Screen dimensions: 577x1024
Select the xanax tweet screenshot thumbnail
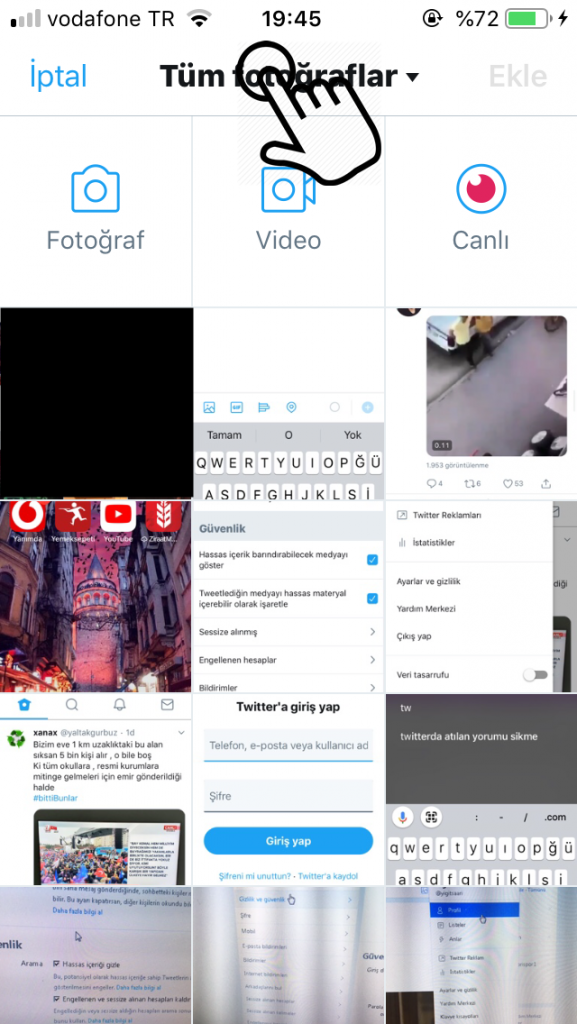(x=96, y=790)
